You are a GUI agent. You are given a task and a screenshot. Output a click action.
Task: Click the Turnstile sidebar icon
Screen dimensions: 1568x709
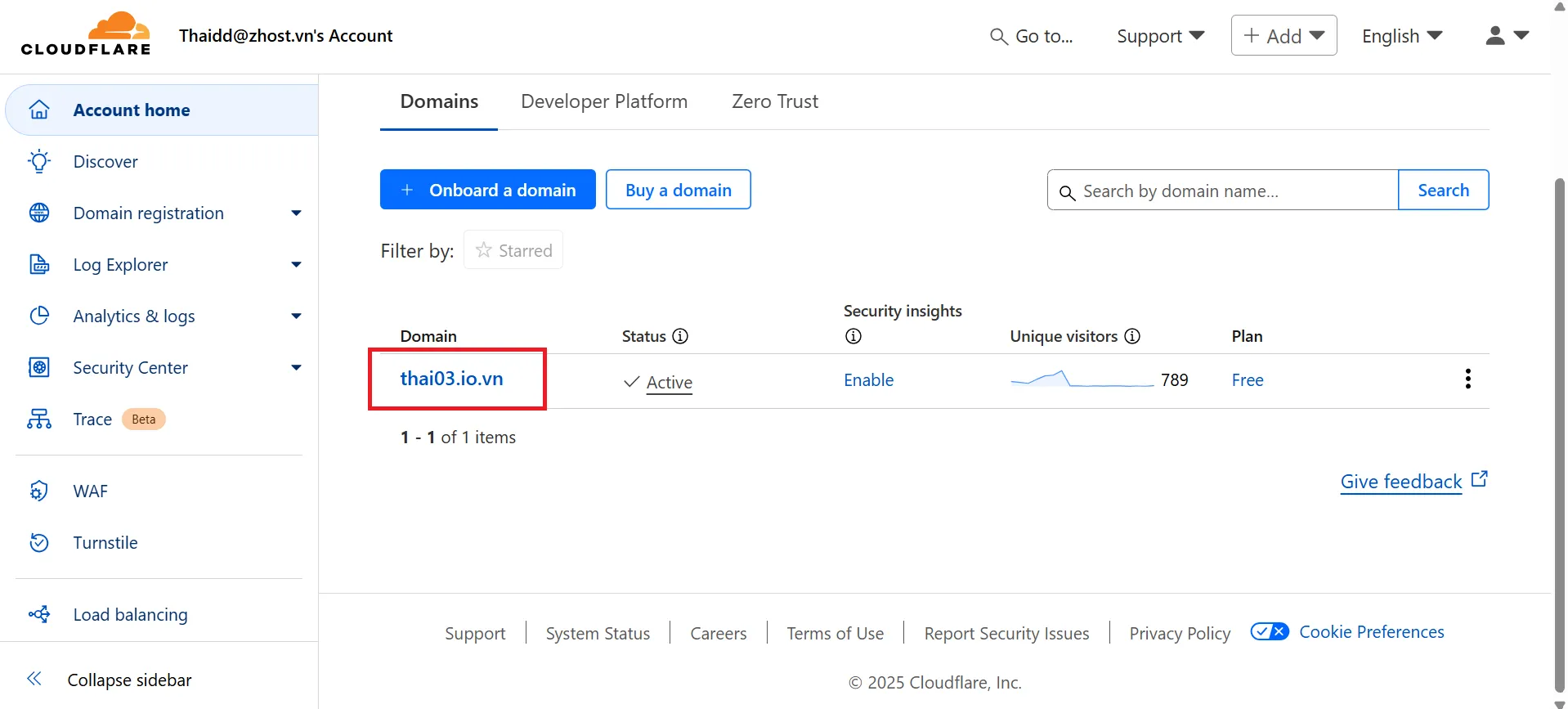tap(39, 542)
